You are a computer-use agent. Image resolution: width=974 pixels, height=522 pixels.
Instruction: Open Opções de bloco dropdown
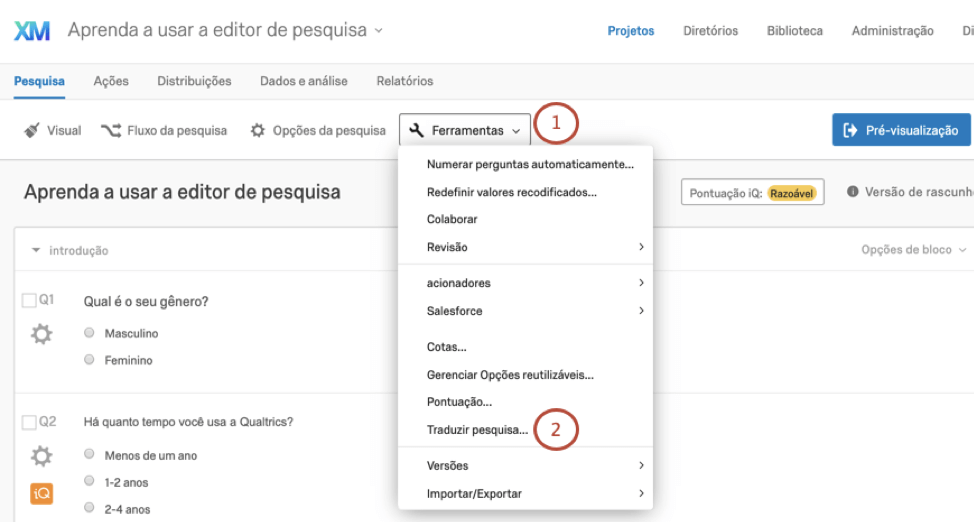[914, 250]
